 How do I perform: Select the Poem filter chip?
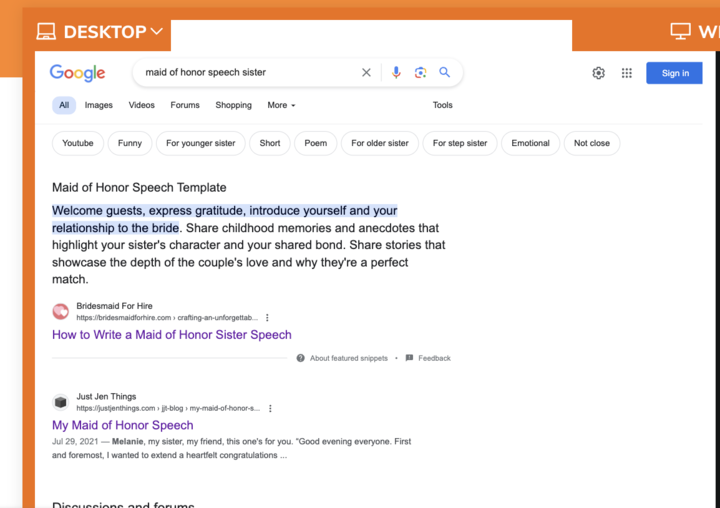(315, 143)
